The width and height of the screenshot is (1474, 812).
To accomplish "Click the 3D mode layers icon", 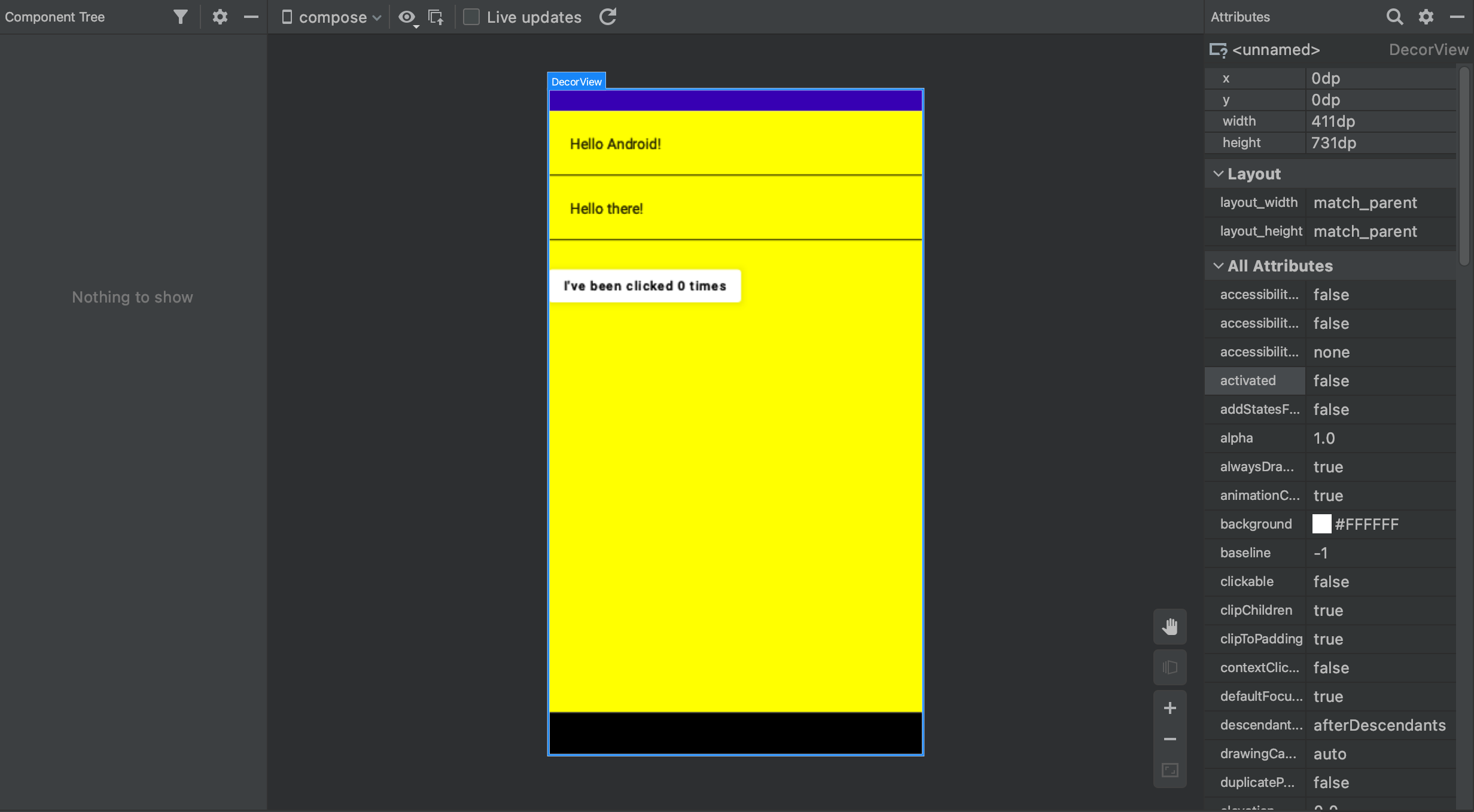I will [1170, 667].
